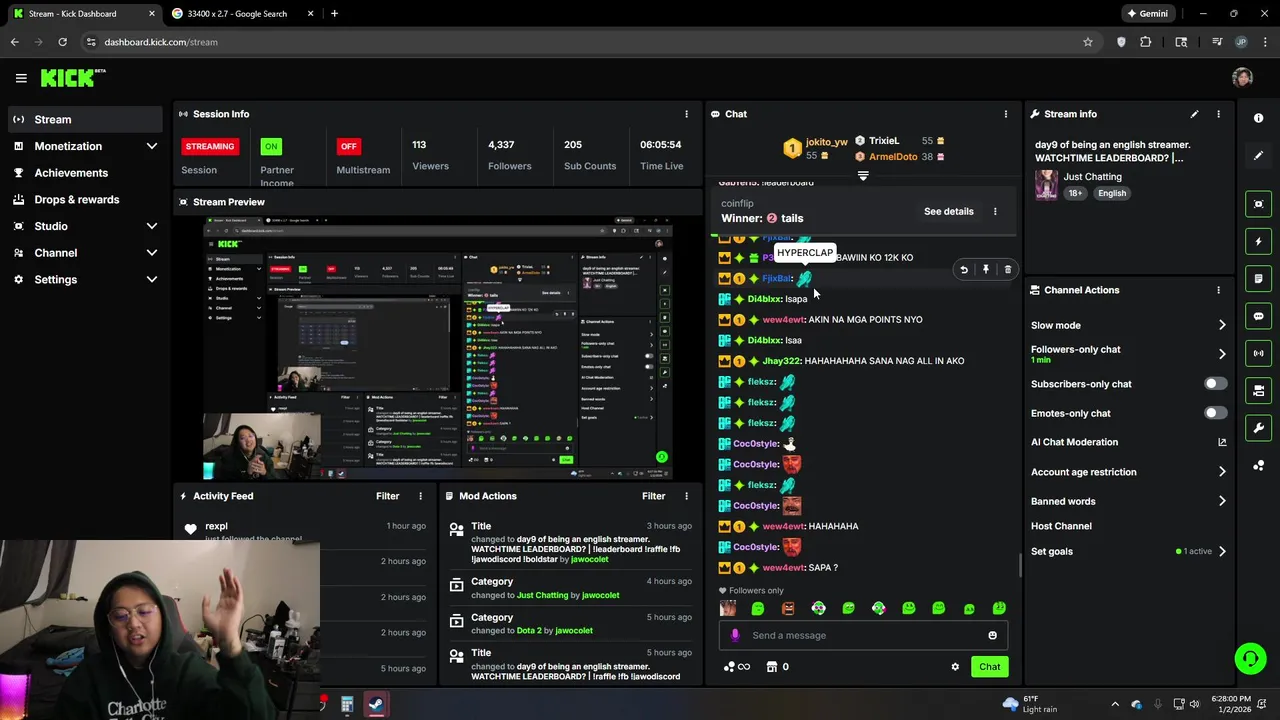Open info icon in right sidebar

(1258, 118)
